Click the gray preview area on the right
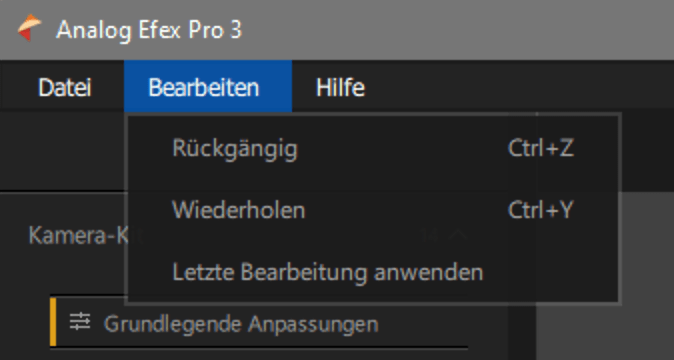The image size is (674, 360). pos(646,275)
